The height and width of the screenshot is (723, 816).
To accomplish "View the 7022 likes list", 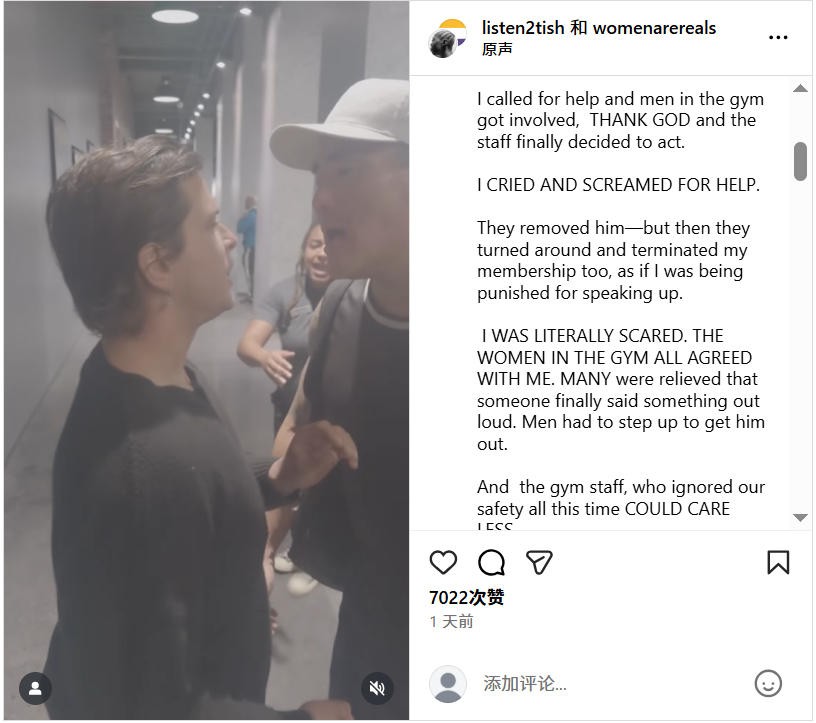I will coord(466,597).
